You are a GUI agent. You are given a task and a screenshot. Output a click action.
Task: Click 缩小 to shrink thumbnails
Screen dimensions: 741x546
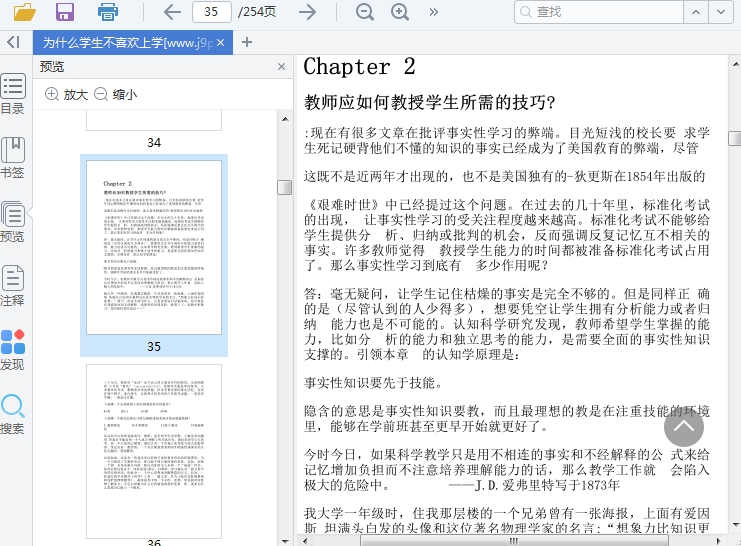pyautogui.click(x=116, y=95)
